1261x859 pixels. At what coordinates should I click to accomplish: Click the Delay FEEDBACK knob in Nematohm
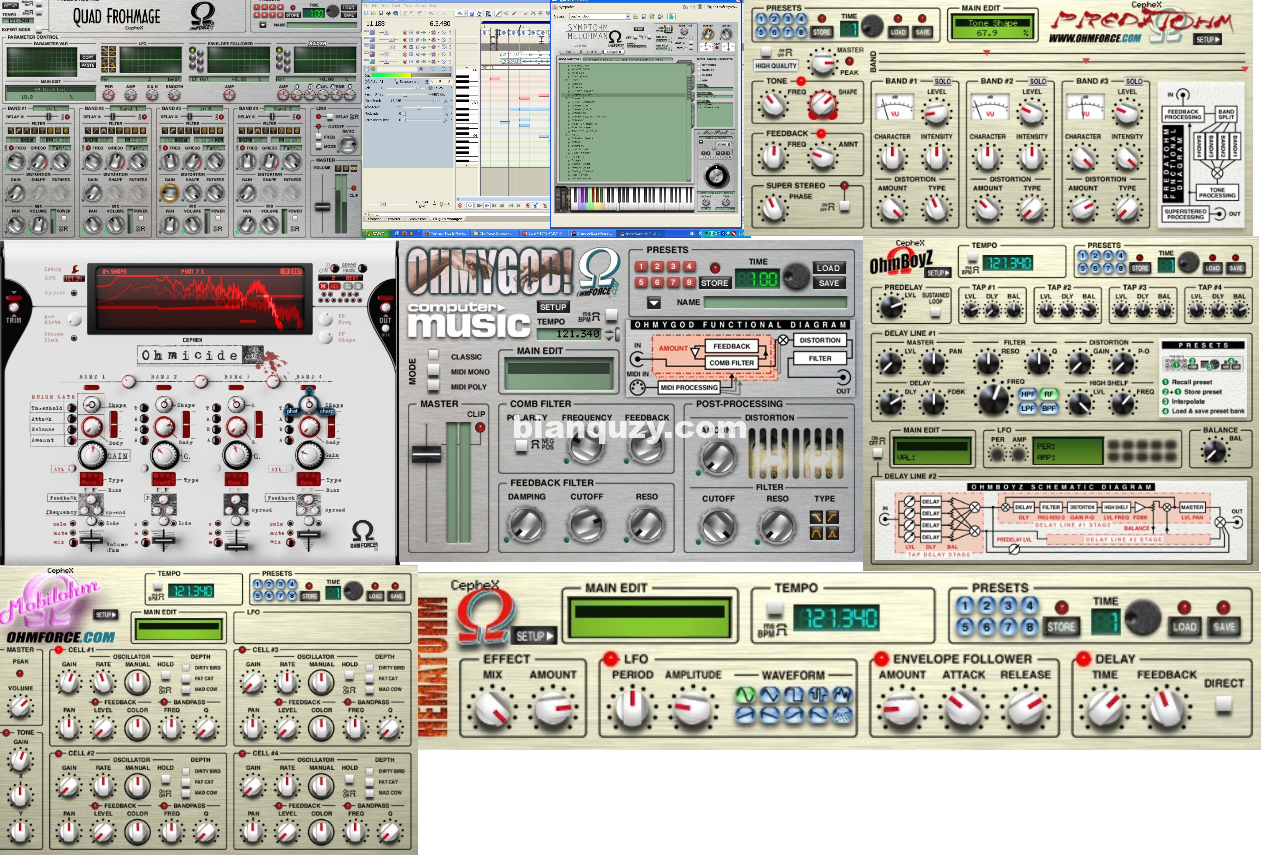1166,709
